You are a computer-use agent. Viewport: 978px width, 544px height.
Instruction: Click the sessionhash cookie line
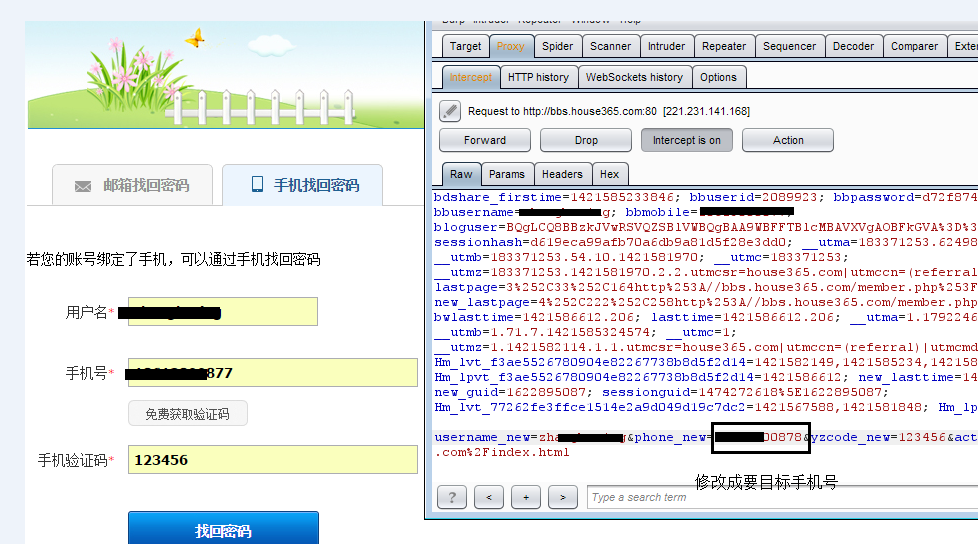pos(705,242)
